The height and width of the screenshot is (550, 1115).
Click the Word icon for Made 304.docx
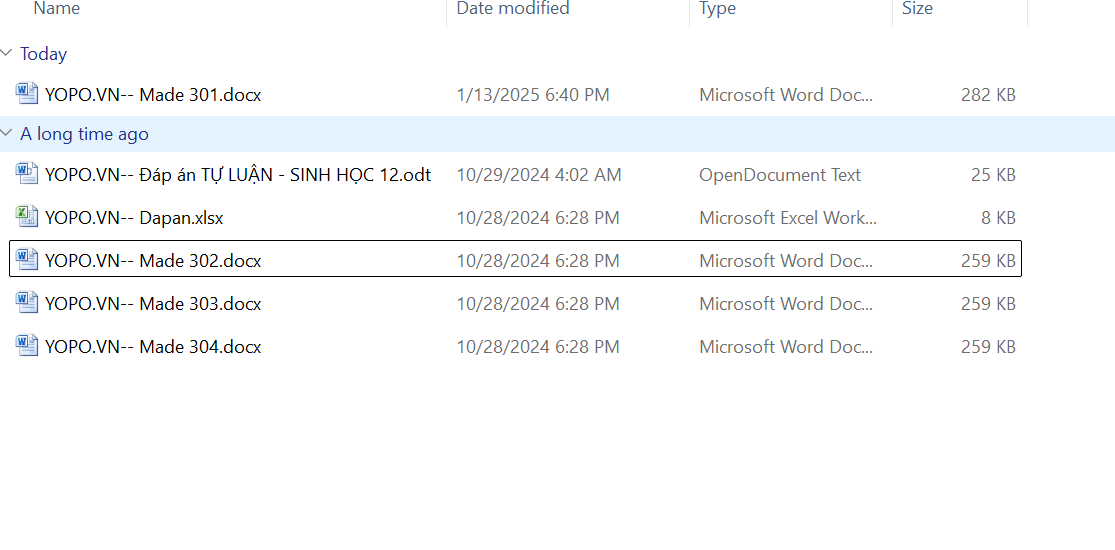pyautogui.click(x=27, y=346)
